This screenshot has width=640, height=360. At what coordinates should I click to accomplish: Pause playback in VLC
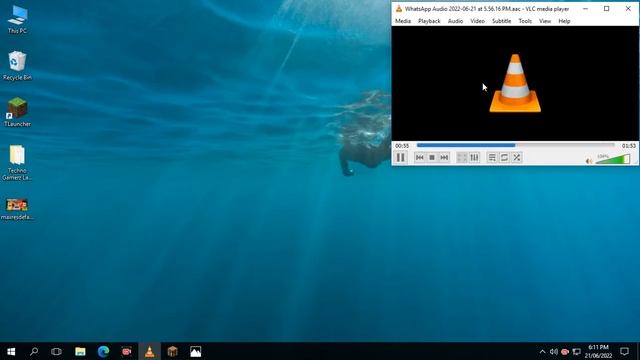pyautogui.click(x=400, y=158)
